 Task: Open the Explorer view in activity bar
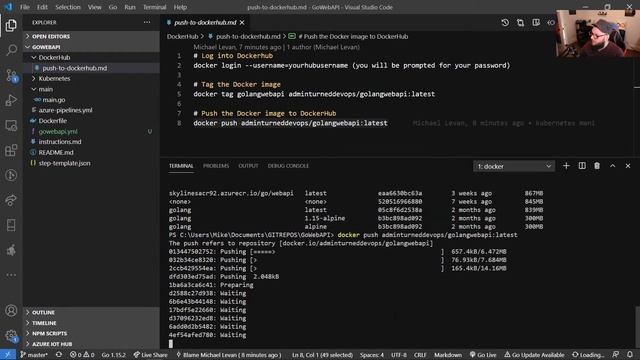[11, 25]
